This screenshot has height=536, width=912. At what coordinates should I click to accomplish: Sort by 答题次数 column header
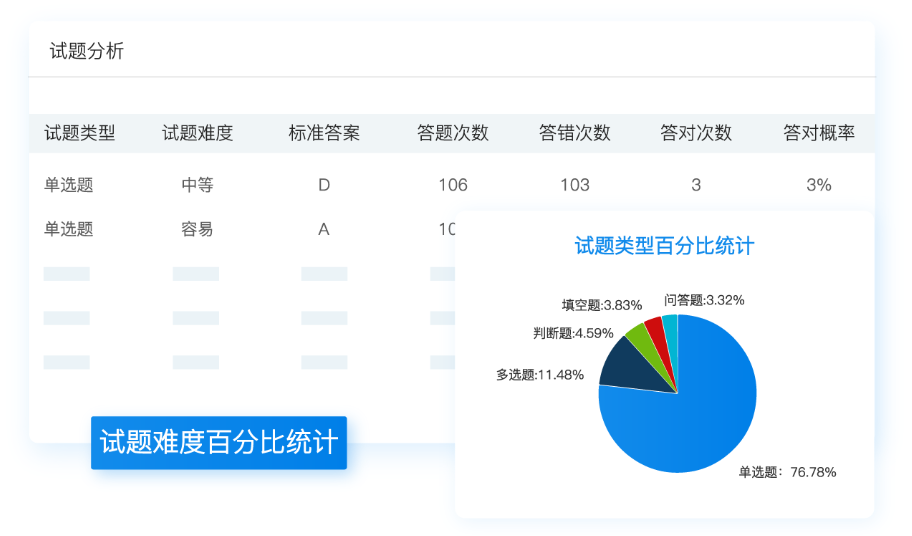pos(453,133)
